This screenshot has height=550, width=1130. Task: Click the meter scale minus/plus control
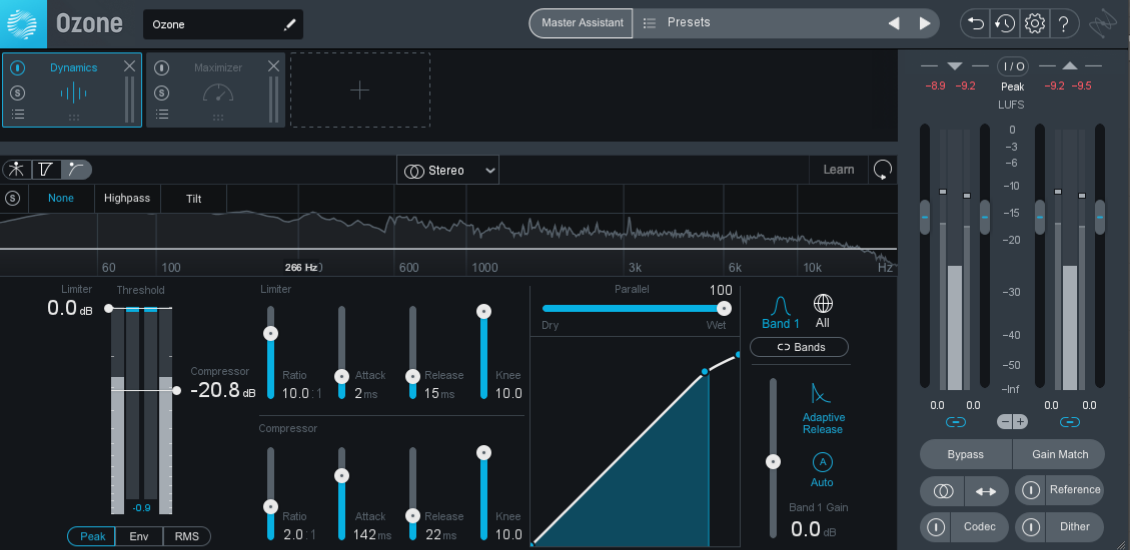pyautogui.click(x=1013, y=422)
